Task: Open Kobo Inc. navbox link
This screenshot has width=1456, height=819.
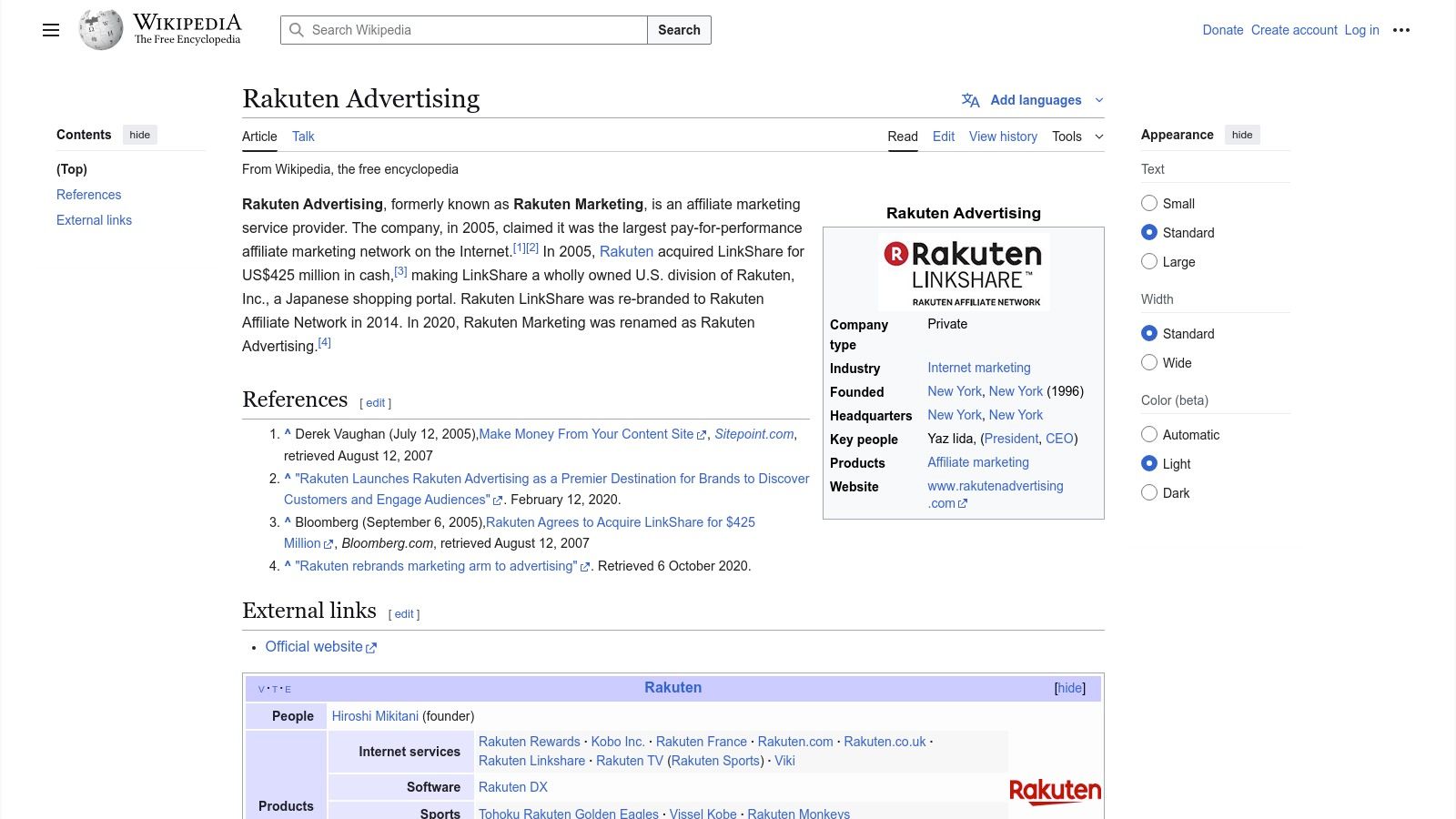Action: tap(618, 742)
